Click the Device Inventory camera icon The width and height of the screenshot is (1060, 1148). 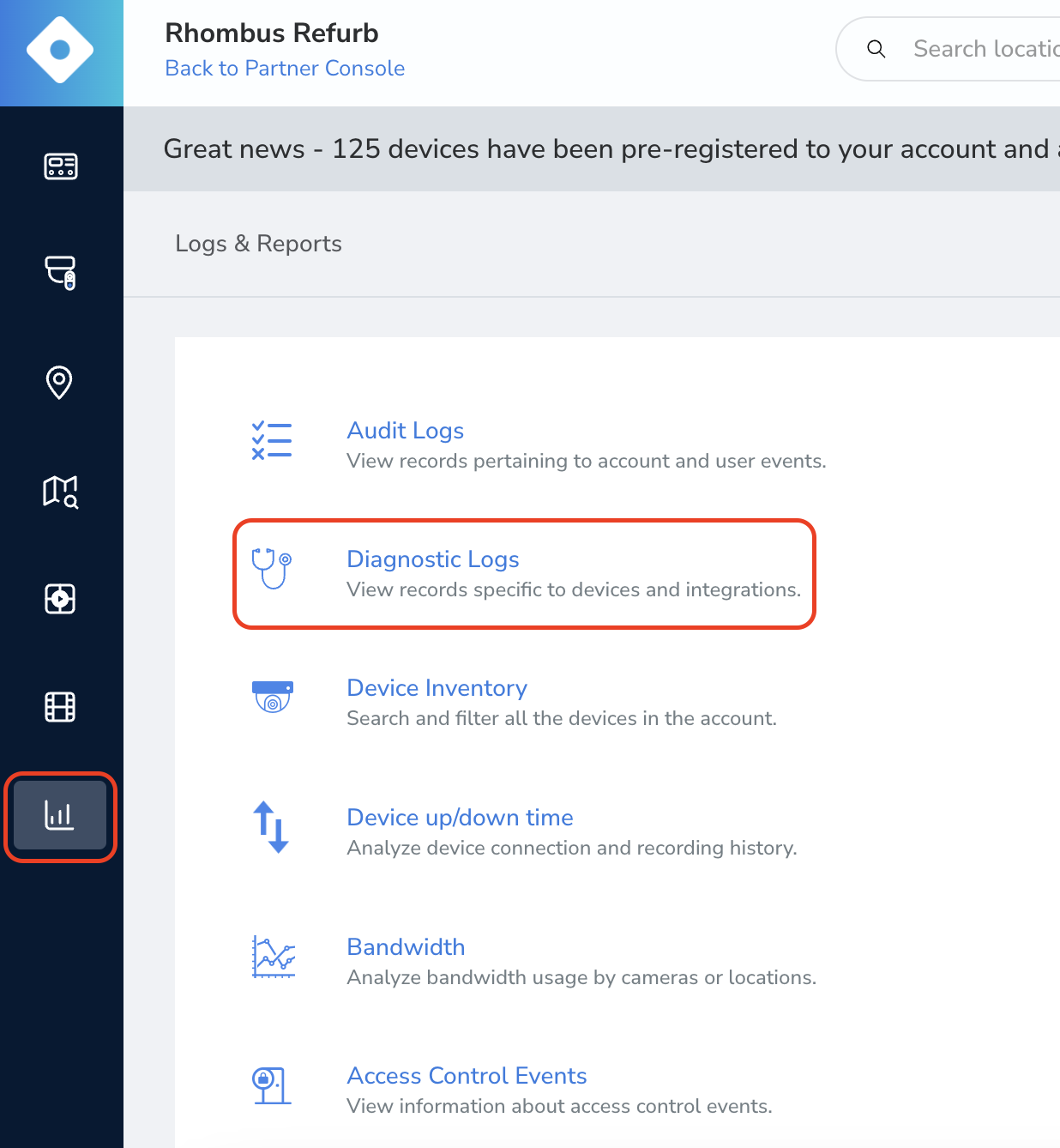pos(273,697)
